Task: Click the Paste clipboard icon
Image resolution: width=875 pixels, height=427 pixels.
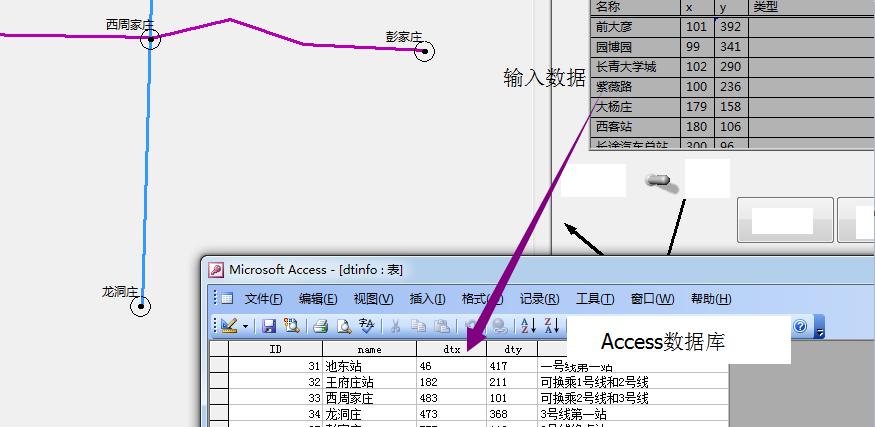Action: point(441,326)
